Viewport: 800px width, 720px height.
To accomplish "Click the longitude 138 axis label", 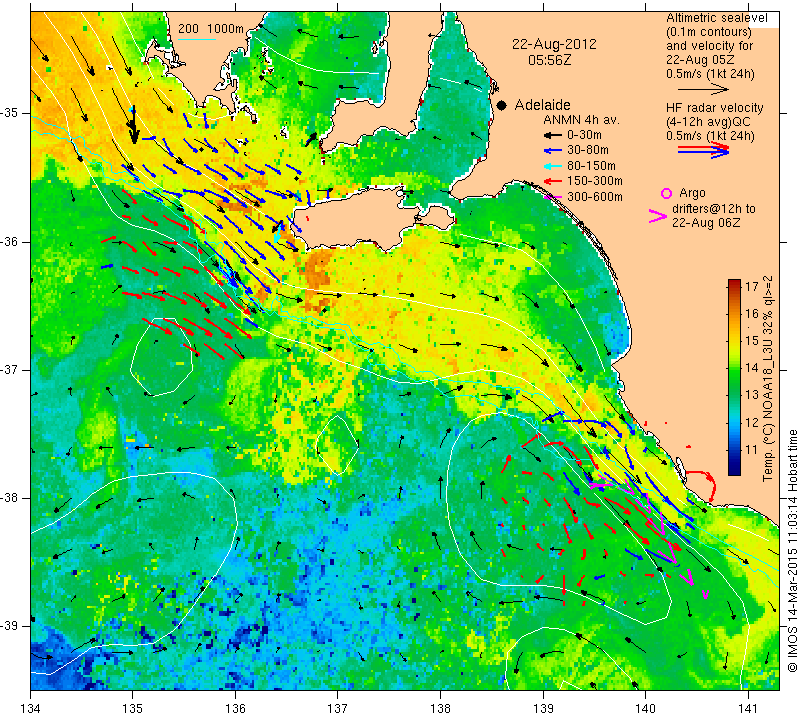I will [440, 708].
